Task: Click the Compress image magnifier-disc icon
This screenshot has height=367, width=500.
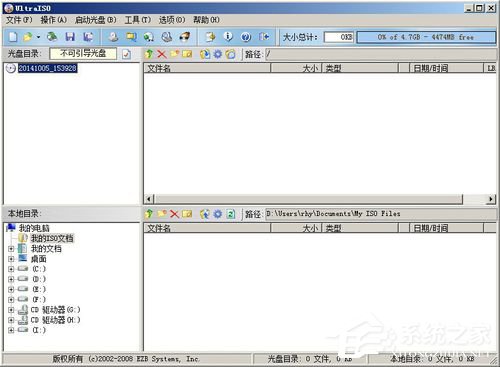Action: point(167,37)
